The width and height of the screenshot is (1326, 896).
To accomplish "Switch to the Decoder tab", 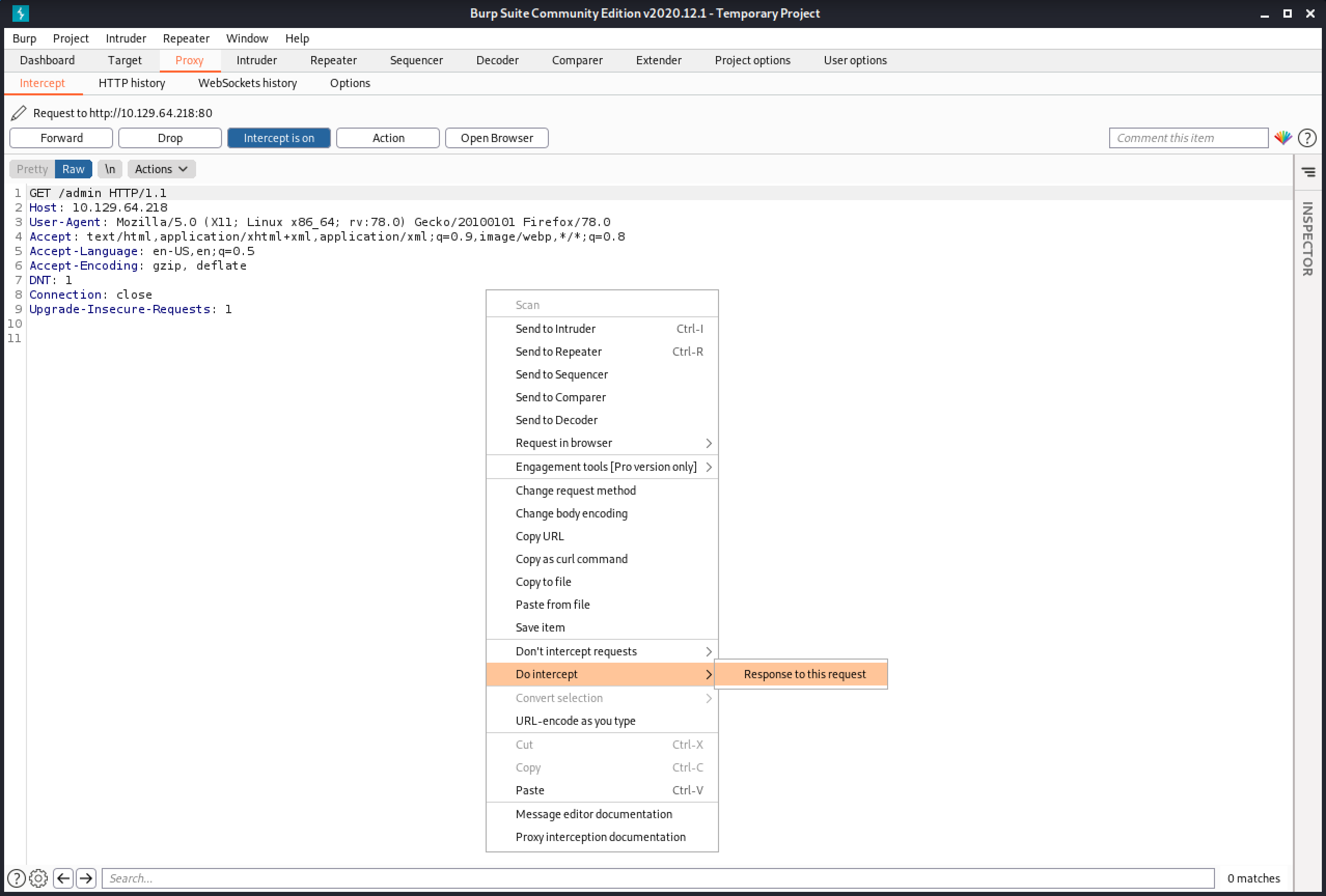I will (497, 61).
